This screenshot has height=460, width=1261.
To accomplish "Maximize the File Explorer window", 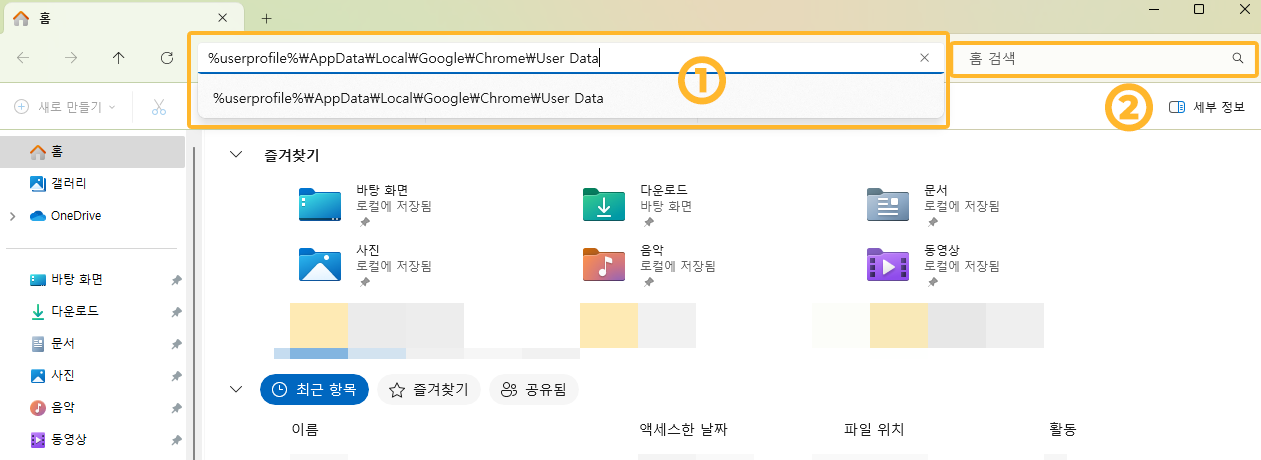I will 1199,9.
